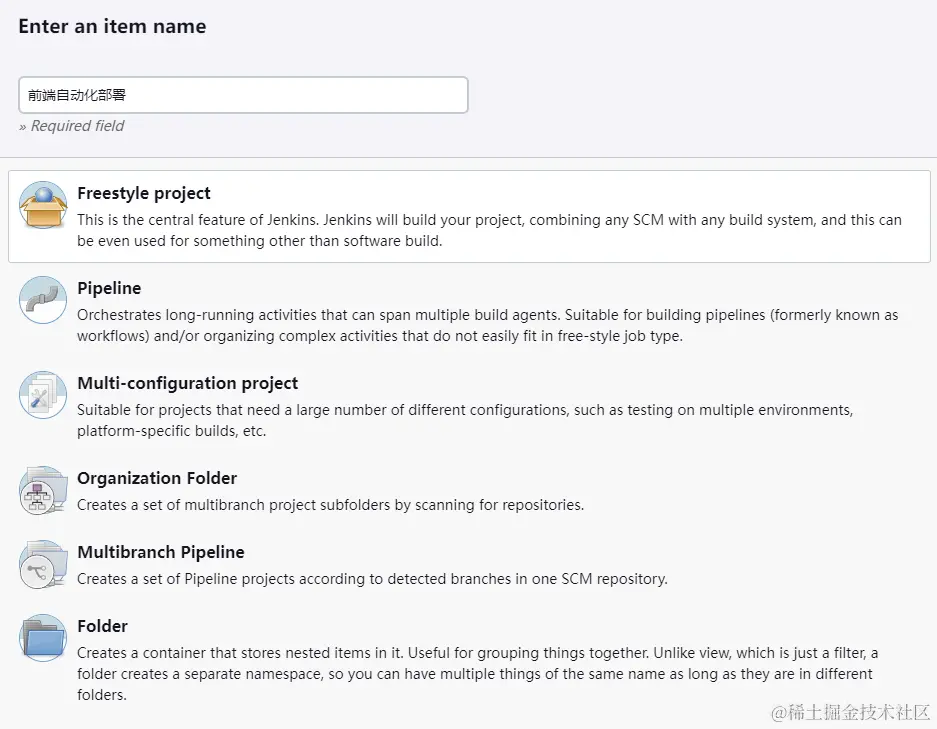This screenshot has width=937, height=729.
Task: Pick the Multi-configuration project title
Action: click(x=187, y=383)
